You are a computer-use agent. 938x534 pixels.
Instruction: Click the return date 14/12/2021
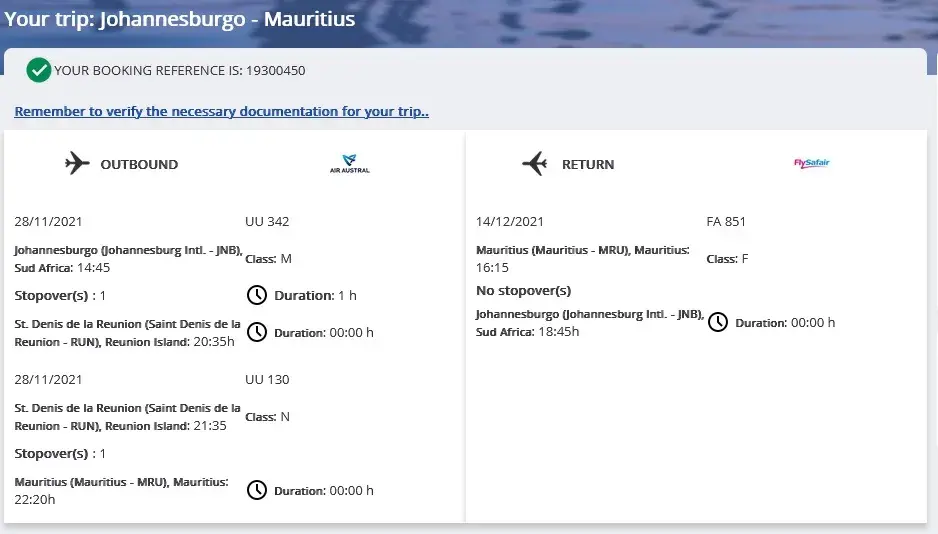pyautogui.click(x=510, y=221)
